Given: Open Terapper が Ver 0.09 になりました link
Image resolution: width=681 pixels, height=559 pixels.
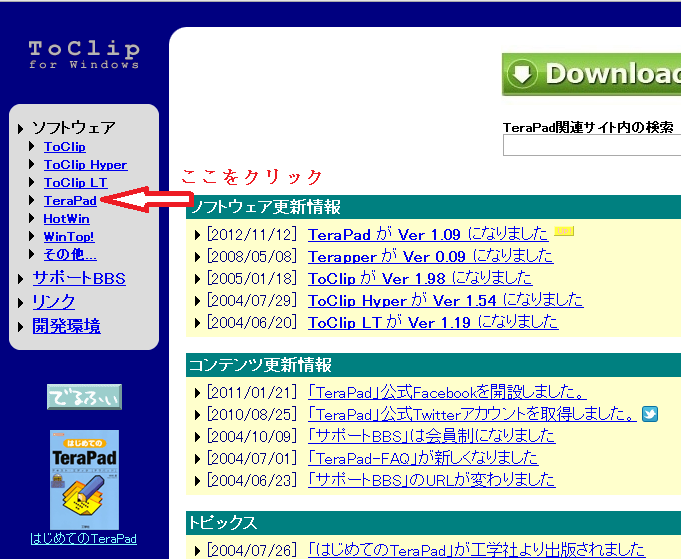Looking at the screenshot, I should (x=430, y=256).
